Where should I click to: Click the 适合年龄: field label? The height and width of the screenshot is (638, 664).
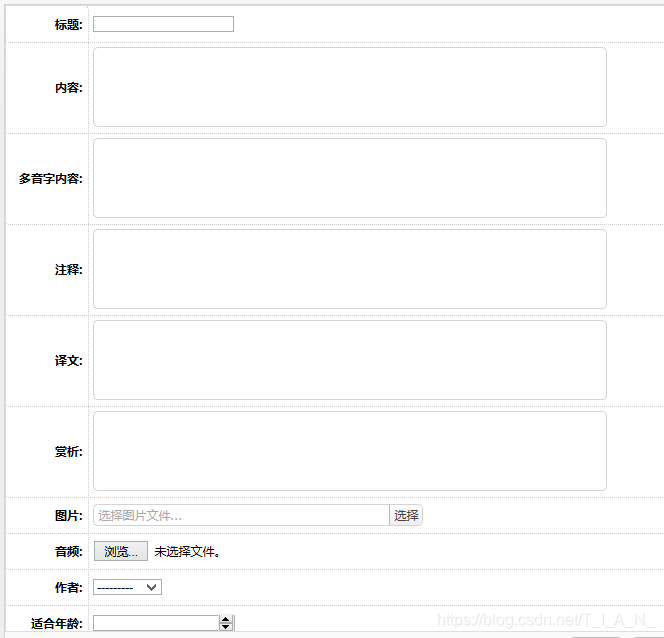[57, 624]
